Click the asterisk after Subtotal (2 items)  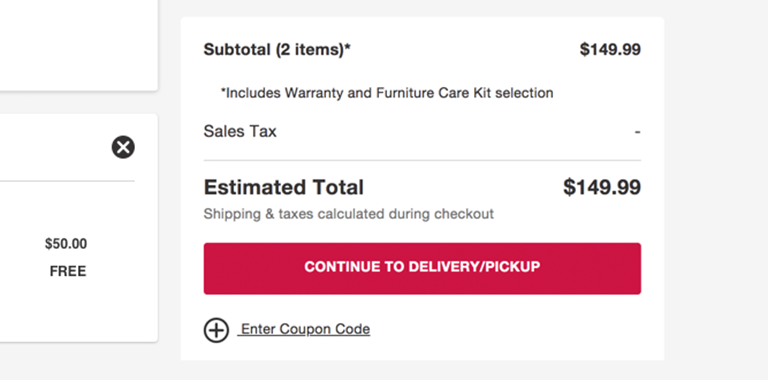pos(348,47)
